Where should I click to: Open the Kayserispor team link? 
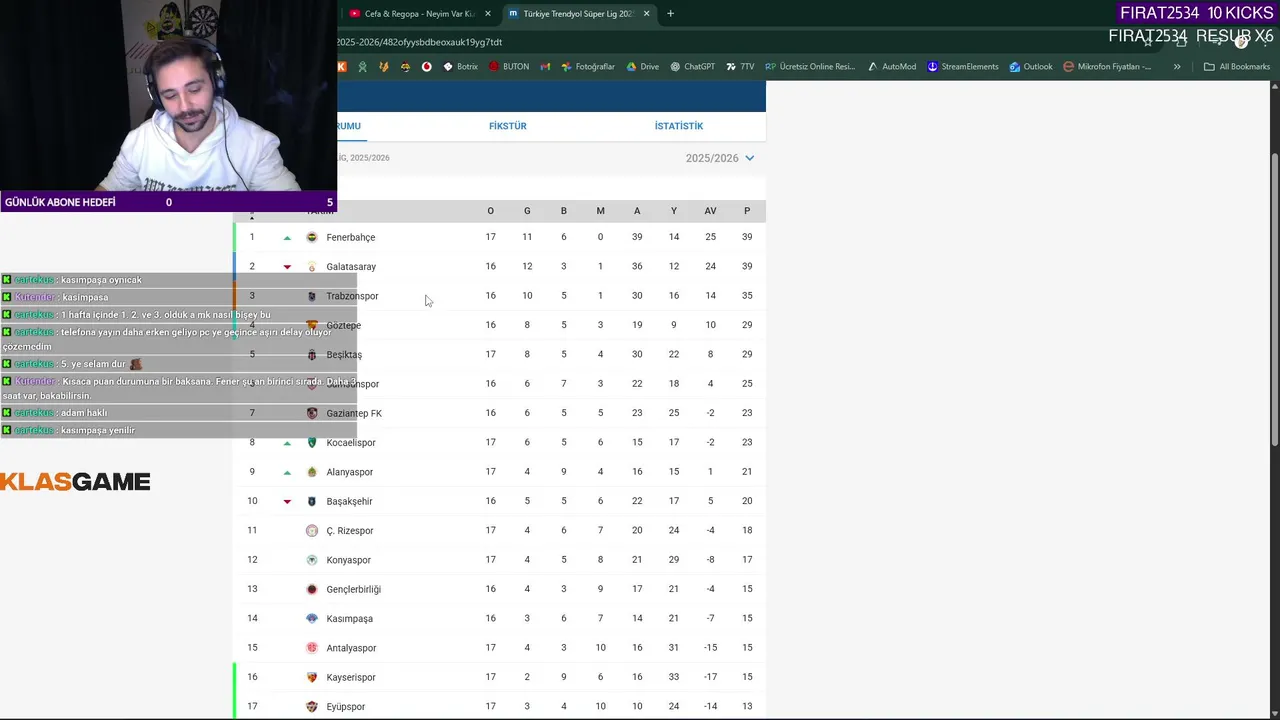351,678
